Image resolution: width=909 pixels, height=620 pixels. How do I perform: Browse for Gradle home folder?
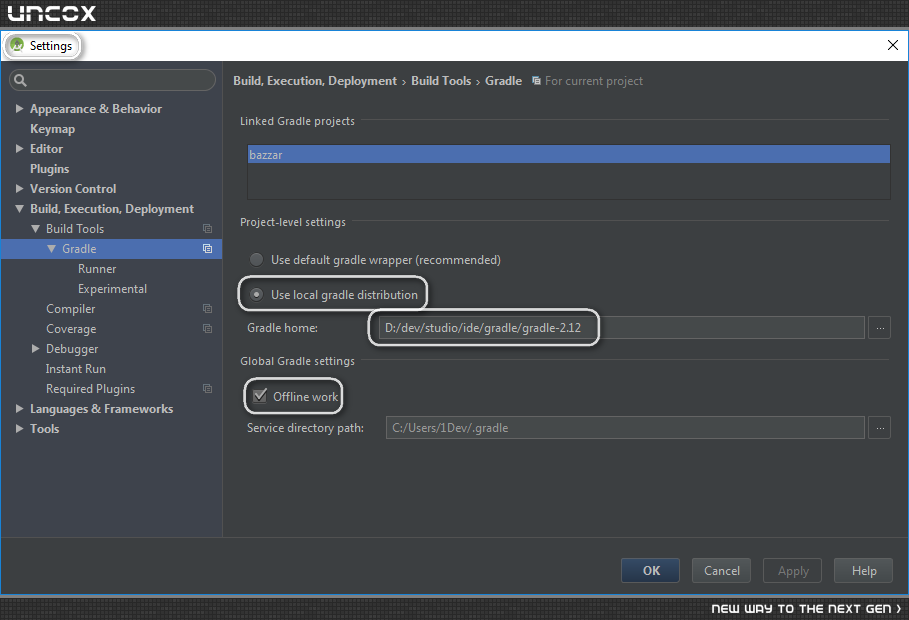(879, 328)
